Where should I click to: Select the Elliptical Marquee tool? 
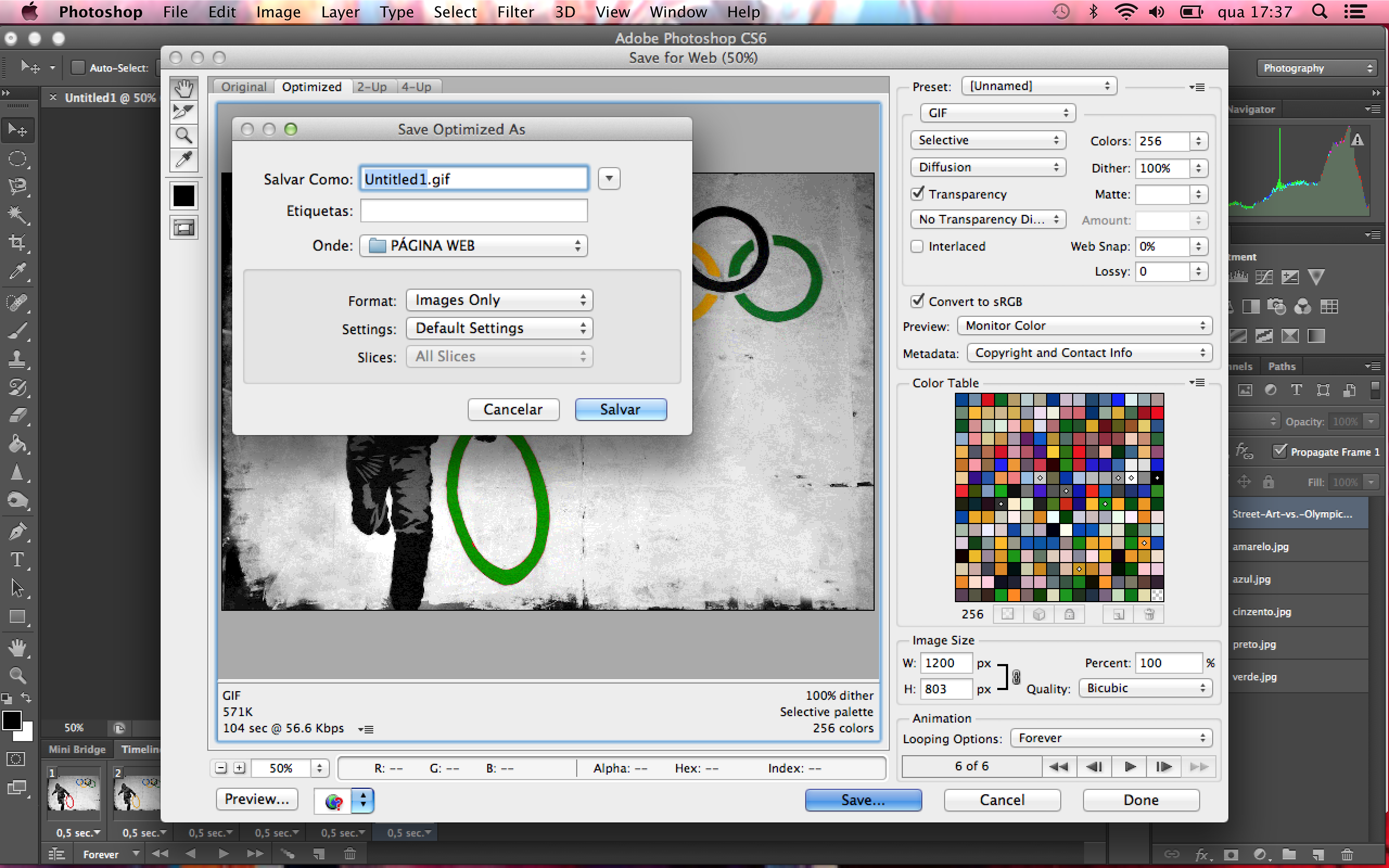click(x=17, y=158)
